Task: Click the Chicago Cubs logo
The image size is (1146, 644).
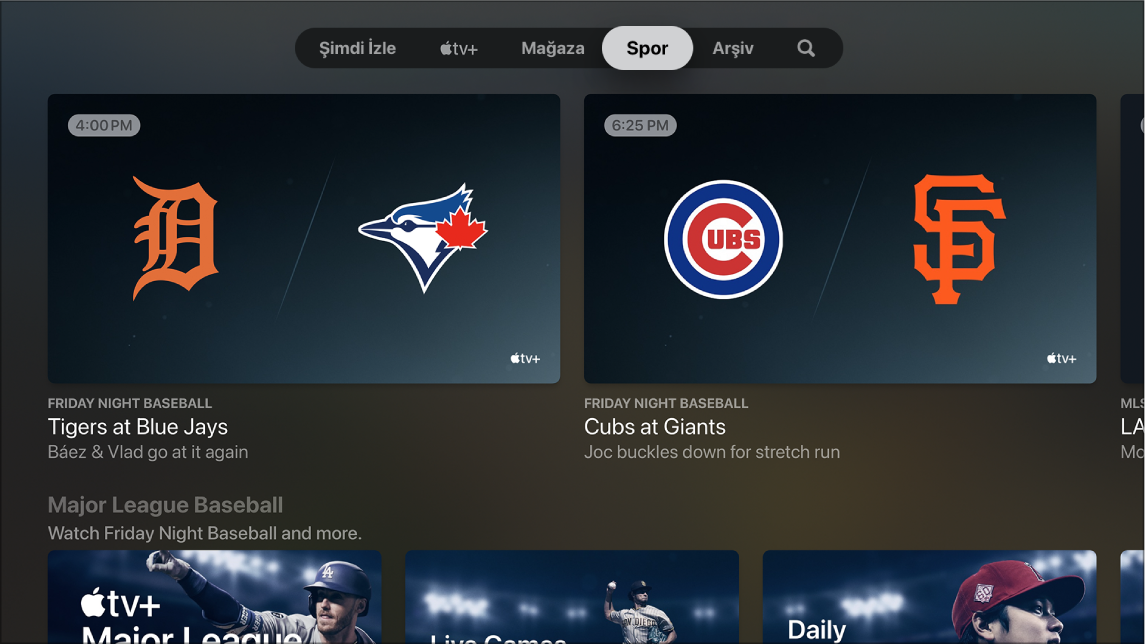Action: (724, 239)
